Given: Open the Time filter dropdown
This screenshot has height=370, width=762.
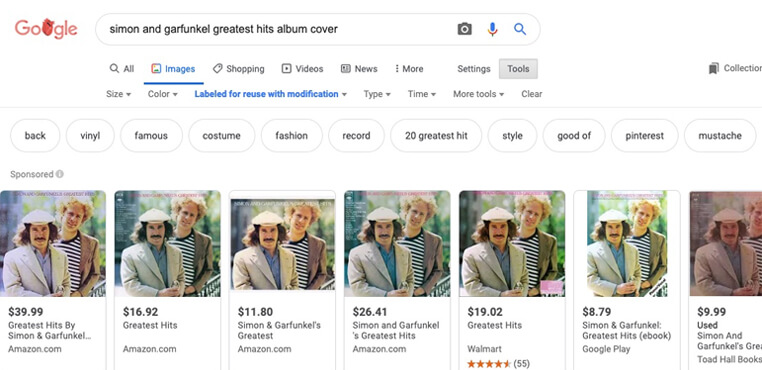Looking at the screenshot, I should tap(422, 94).
